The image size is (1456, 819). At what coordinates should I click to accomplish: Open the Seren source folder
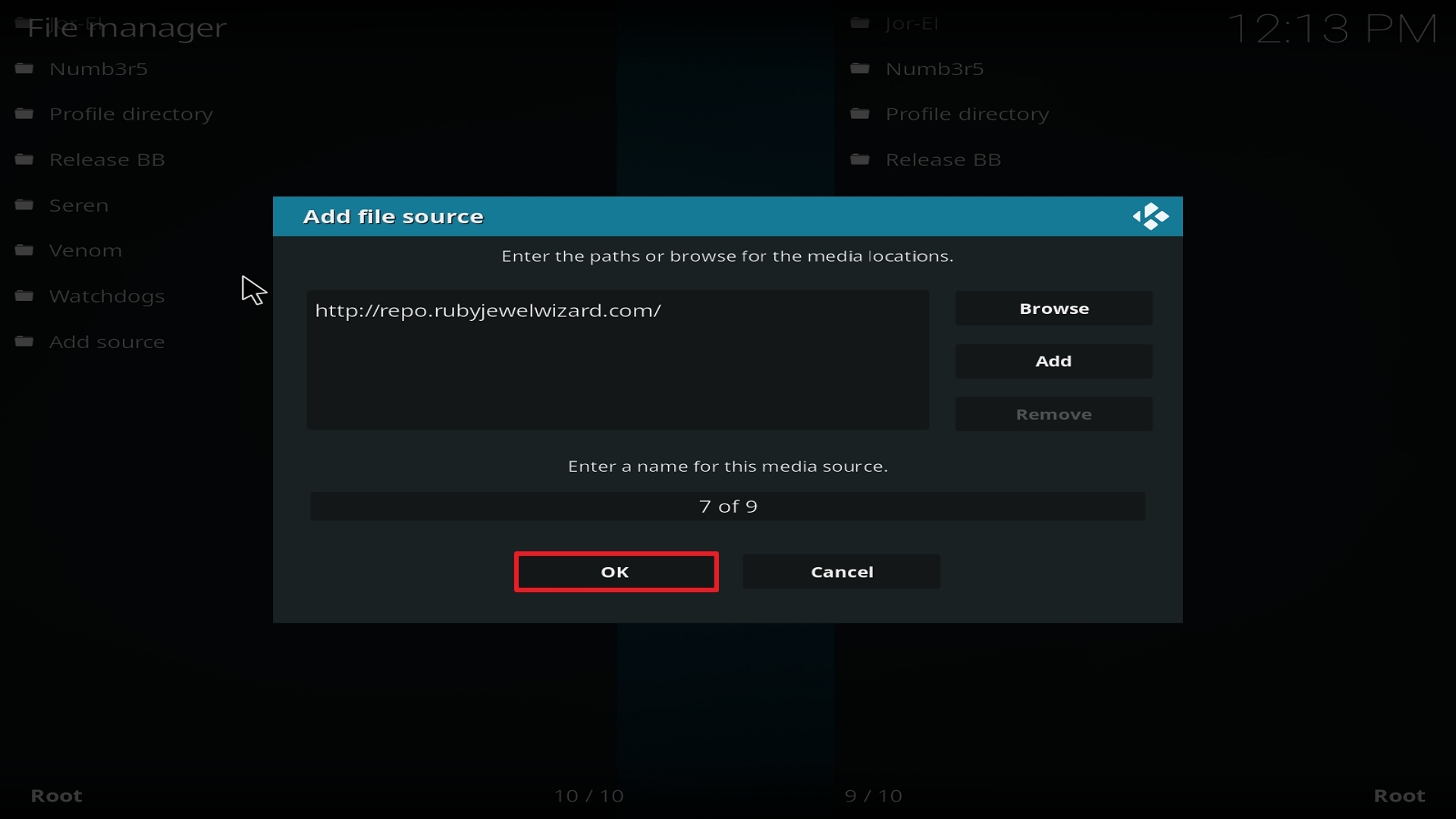point(79,206)
